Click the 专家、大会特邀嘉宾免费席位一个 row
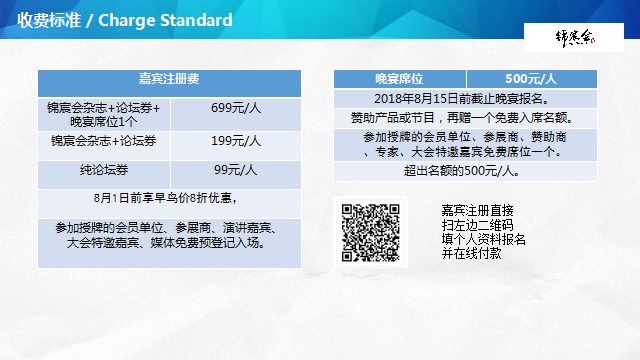 [465, 145]
